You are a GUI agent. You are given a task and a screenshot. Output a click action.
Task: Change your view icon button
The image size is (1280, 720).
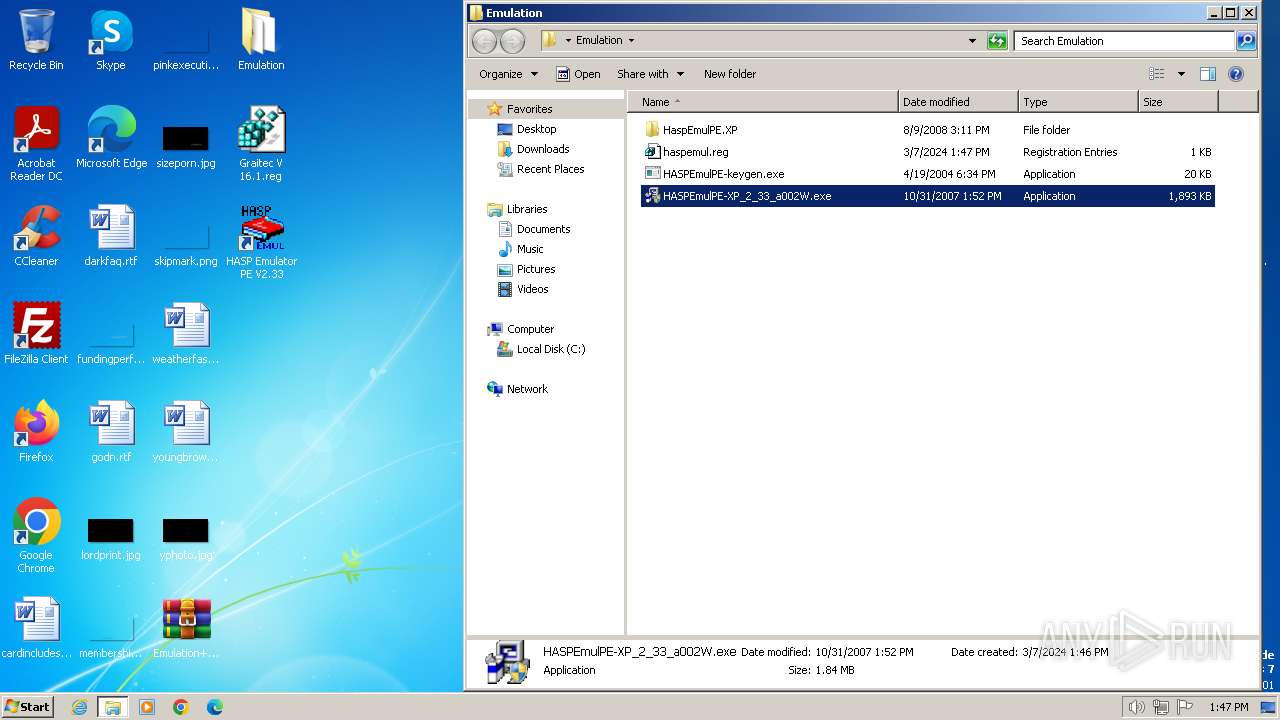[x=1157, y=74]
